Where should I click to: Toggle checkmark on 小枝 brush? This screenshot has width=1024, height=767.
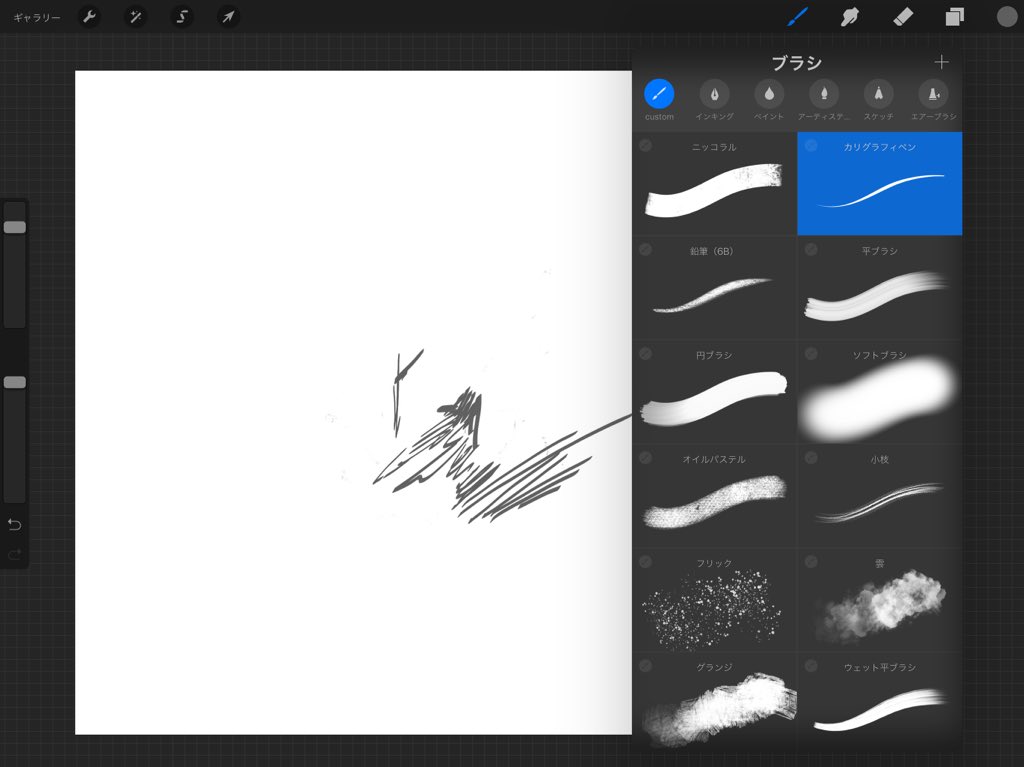[x=811, y=457]
